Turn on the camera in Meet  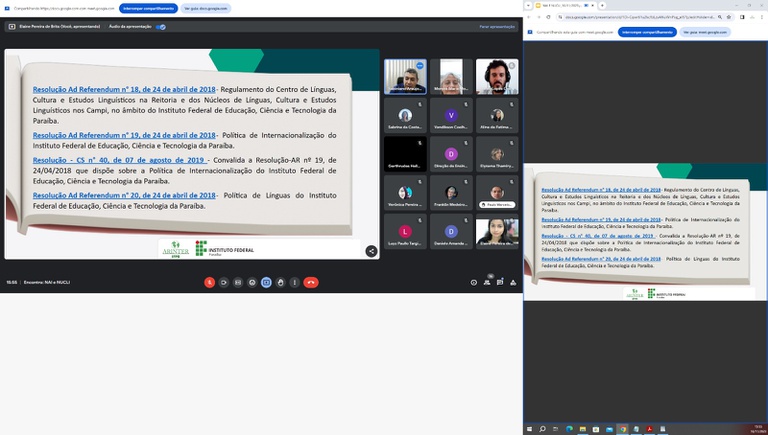[224, 283]
